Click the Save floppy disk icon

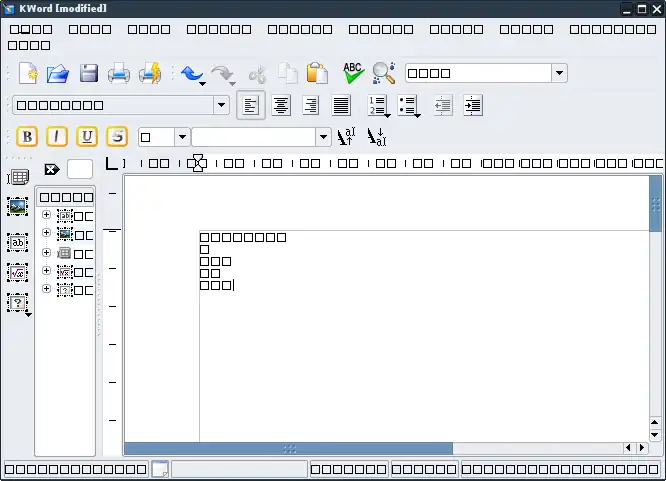click(x=88, y=73)
